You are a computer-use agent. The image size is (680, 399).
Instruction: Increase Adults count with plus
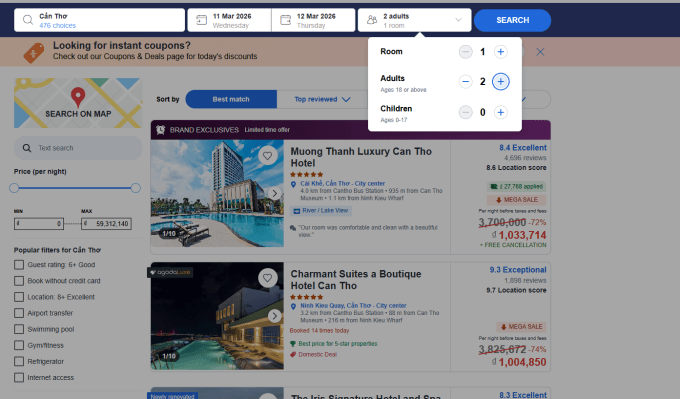click(500, 82)
